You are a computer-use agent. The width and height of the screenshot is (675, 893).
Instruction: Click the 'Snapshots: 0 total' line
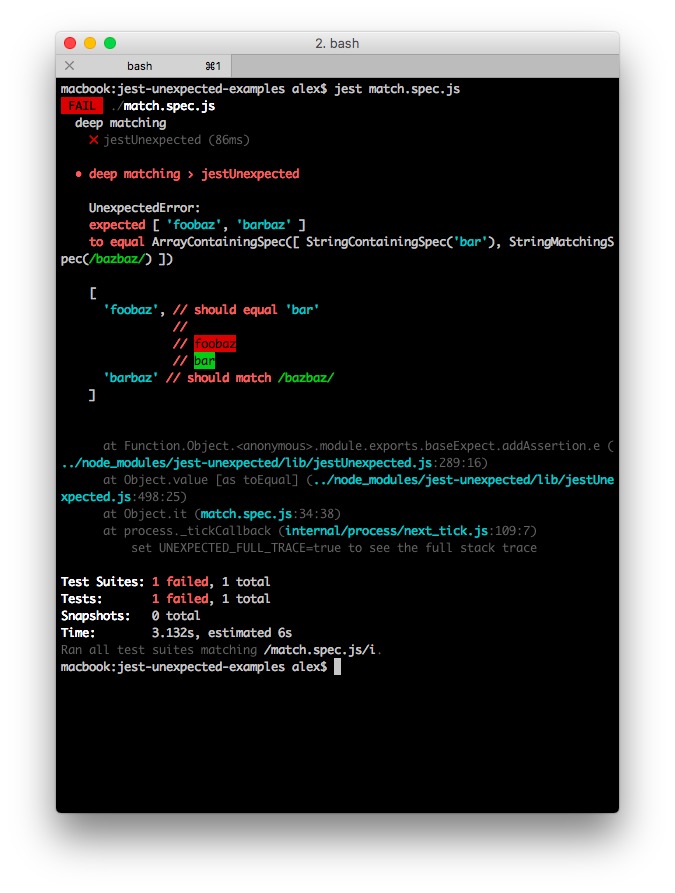coord(130,616)
